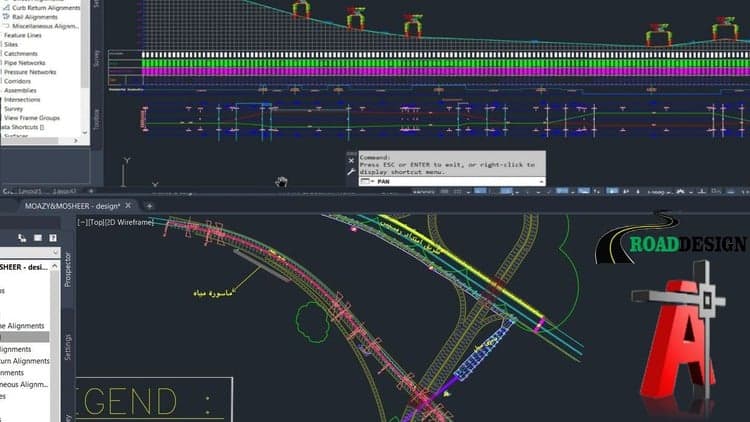Screen dimensions: 750x422
Task: Click upper tree horizontal scrollbar right arrow
Action: pos(76,141)
